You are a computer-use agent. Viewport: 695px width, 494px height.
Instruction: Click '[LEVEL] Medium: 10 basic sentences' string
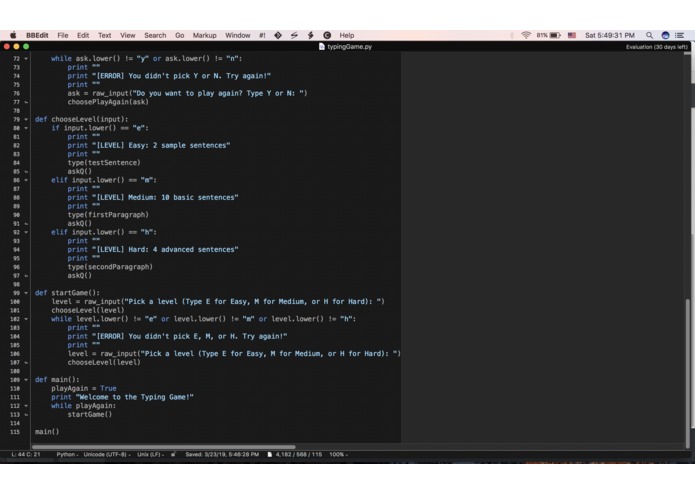(x=165, y=197)
